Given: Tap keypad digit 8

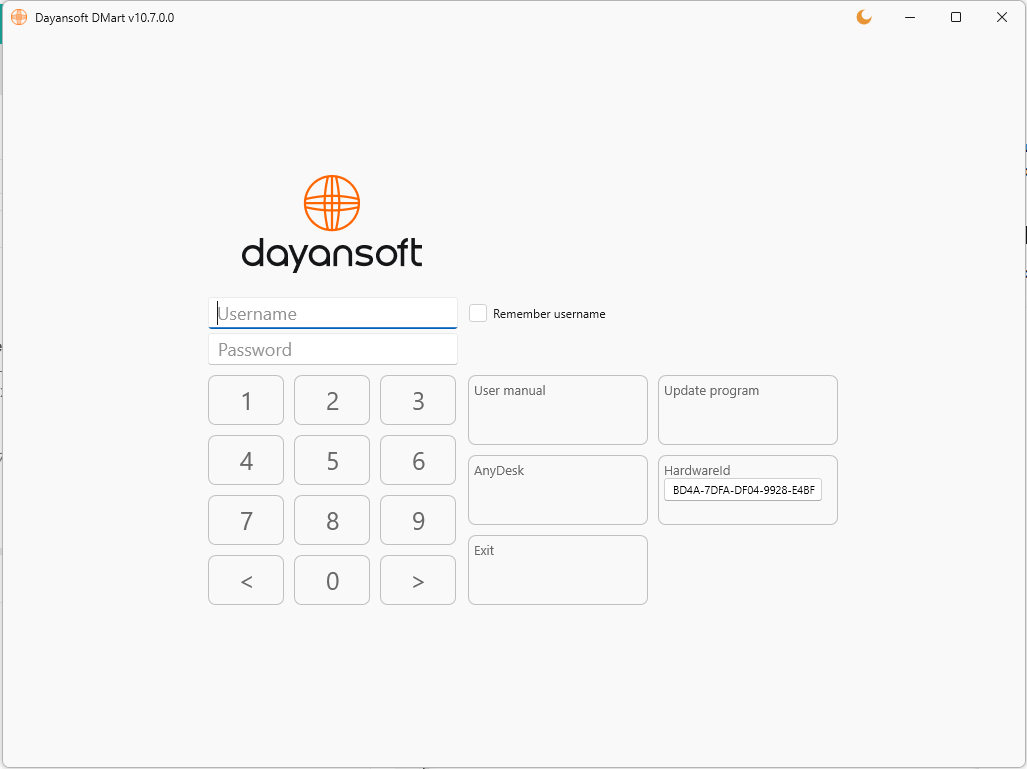Looking at the screenshot, I should [332, 520].
